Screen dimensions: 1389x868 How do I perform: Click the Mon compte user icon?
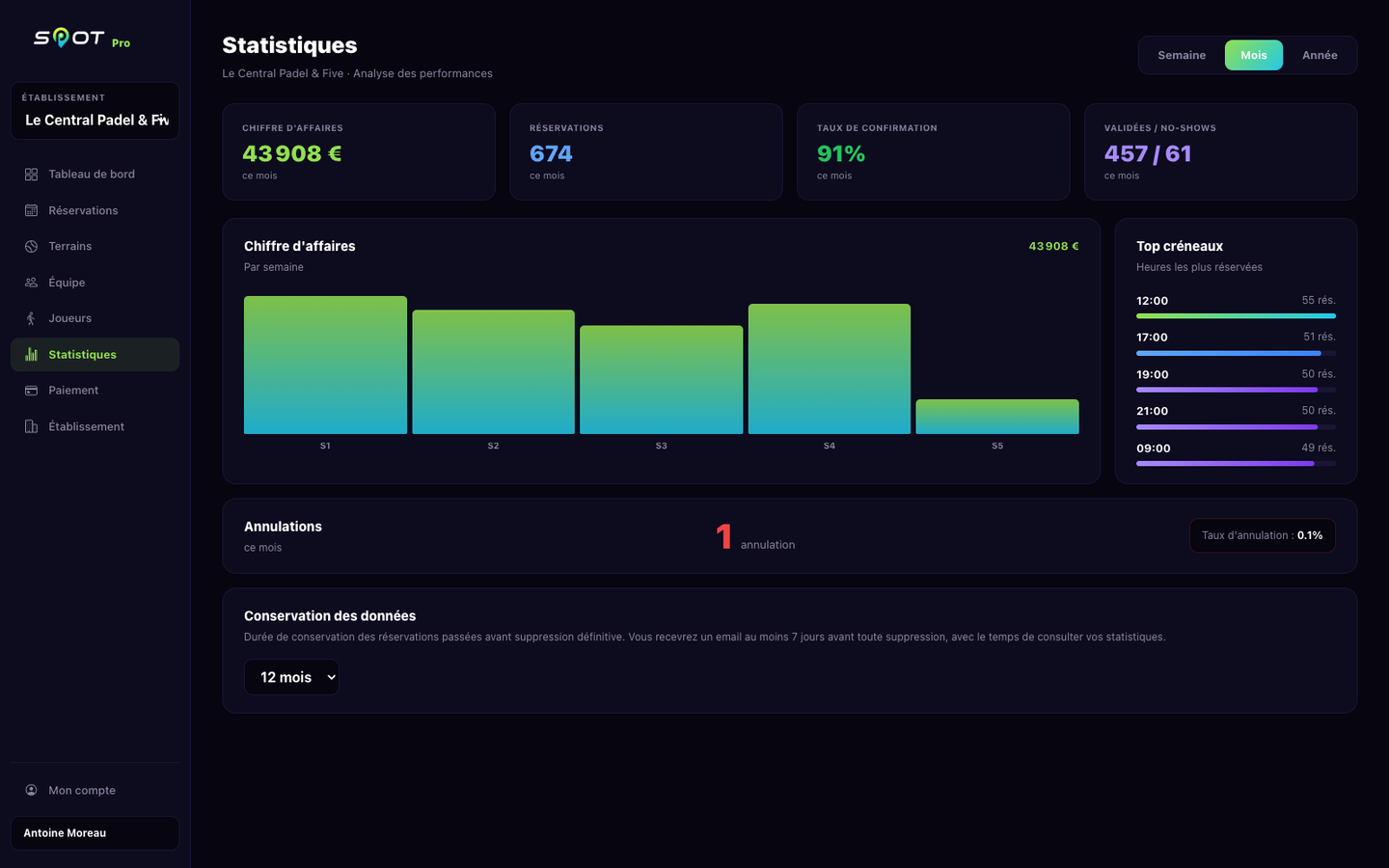click(x=31, y=790)
